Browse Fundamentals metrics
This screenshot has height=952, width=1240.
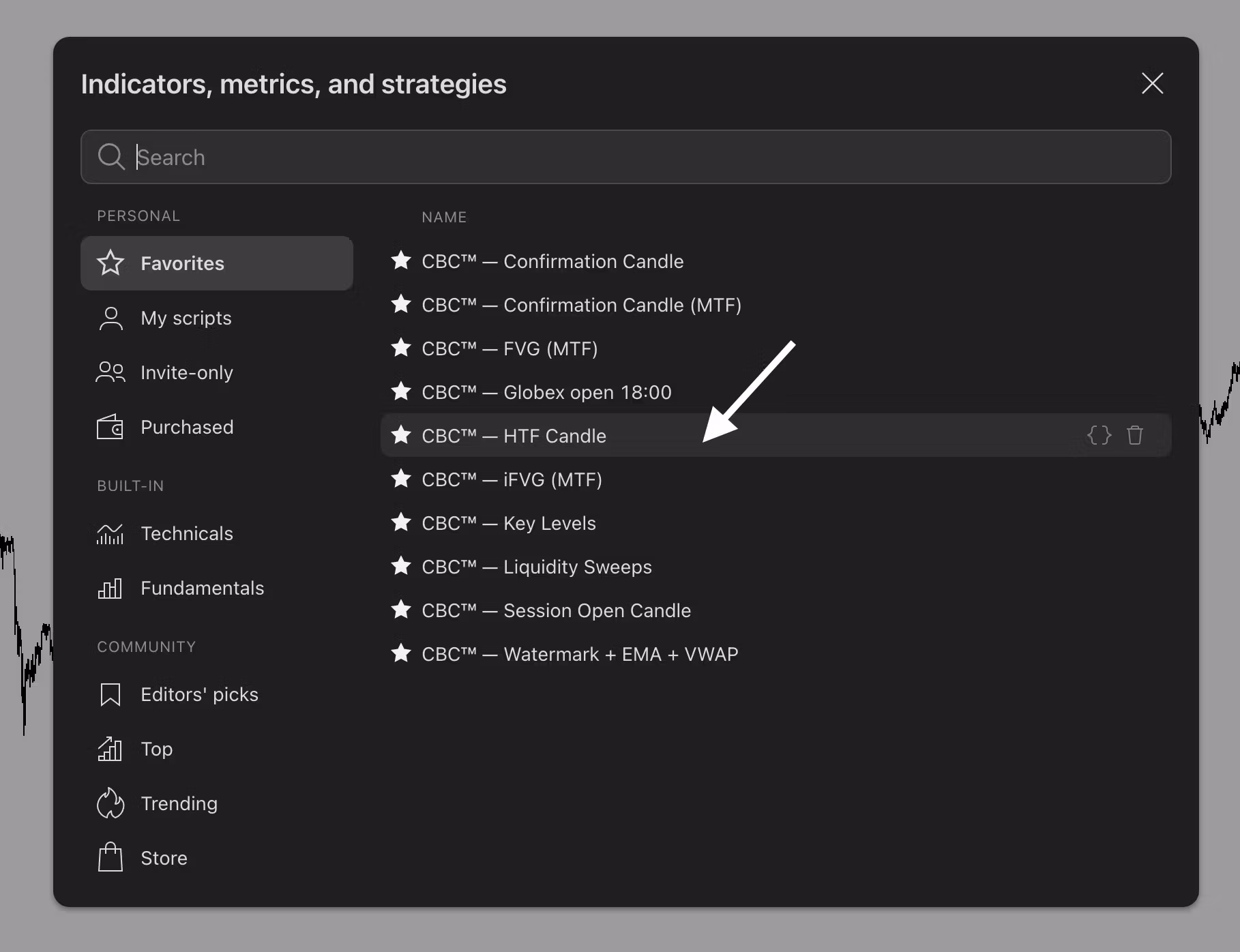point(201,588)
